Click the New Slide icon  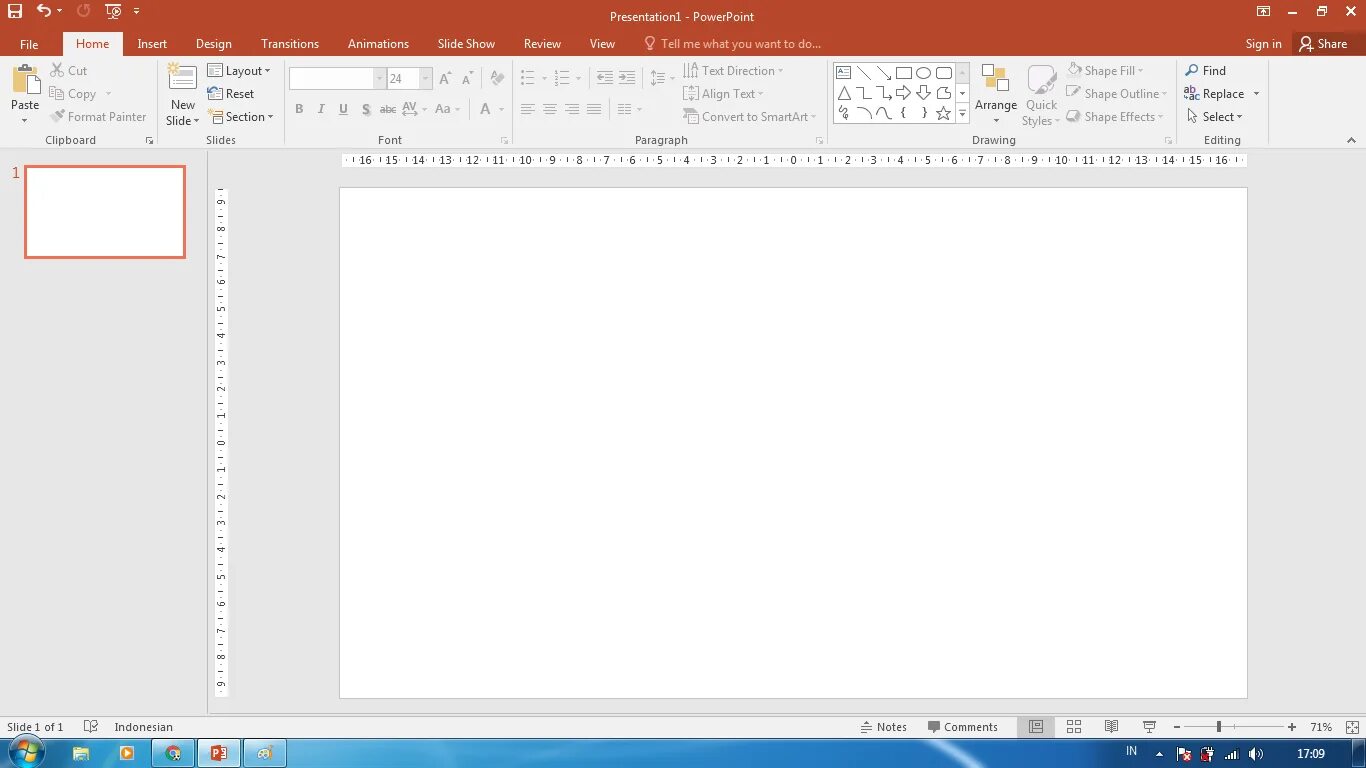[182, 78]
